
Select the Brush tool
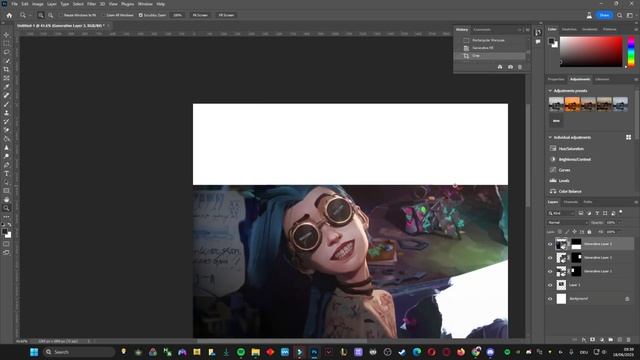coord(6,104)
